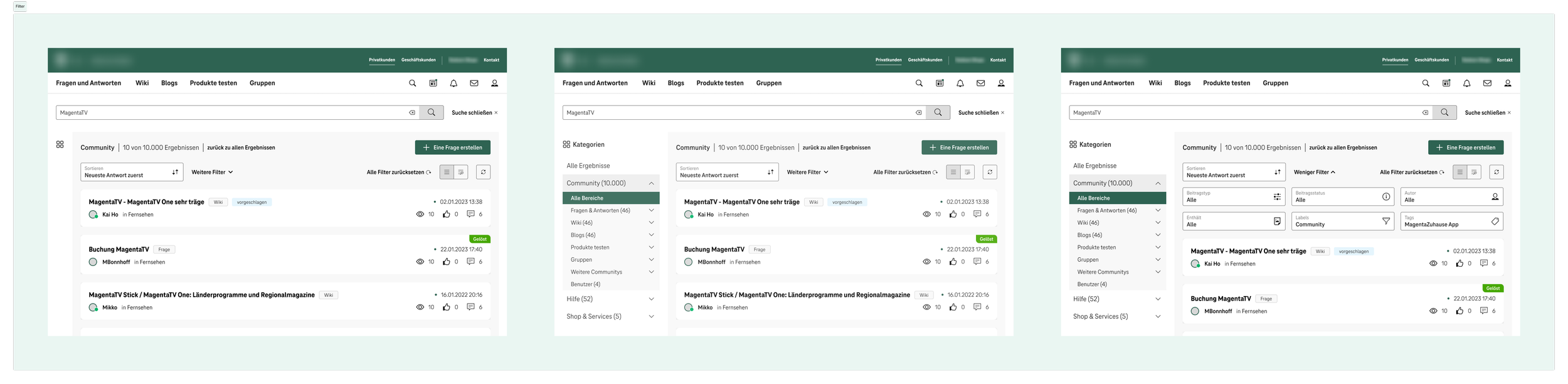The height and width of the screenshot is (384, 1568).
Task: Open Beitragstyp dropdown in third screen
Action: 1234,196
